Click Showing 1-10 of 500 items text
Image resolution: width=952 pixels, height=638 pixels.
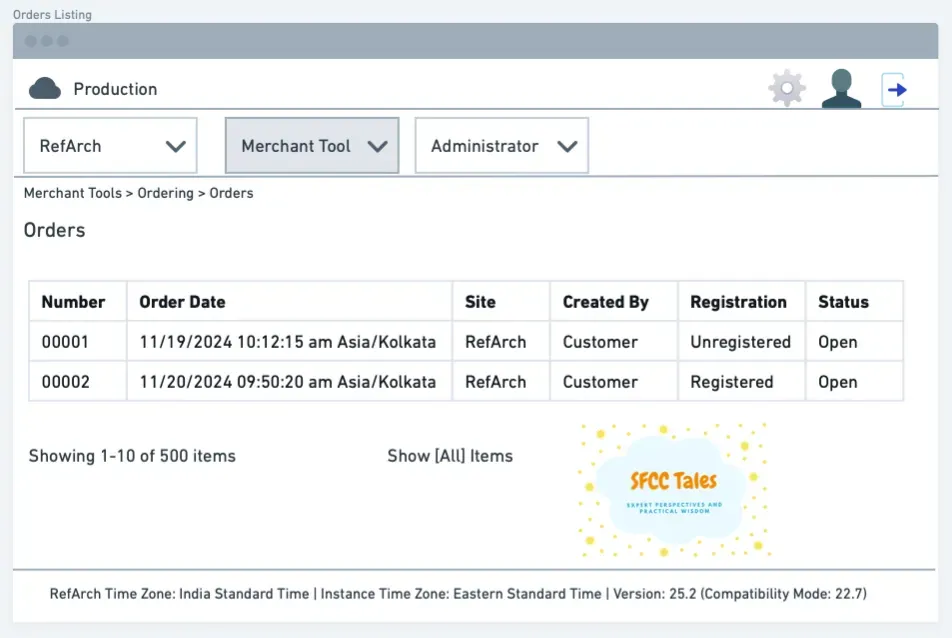point(131,455)
